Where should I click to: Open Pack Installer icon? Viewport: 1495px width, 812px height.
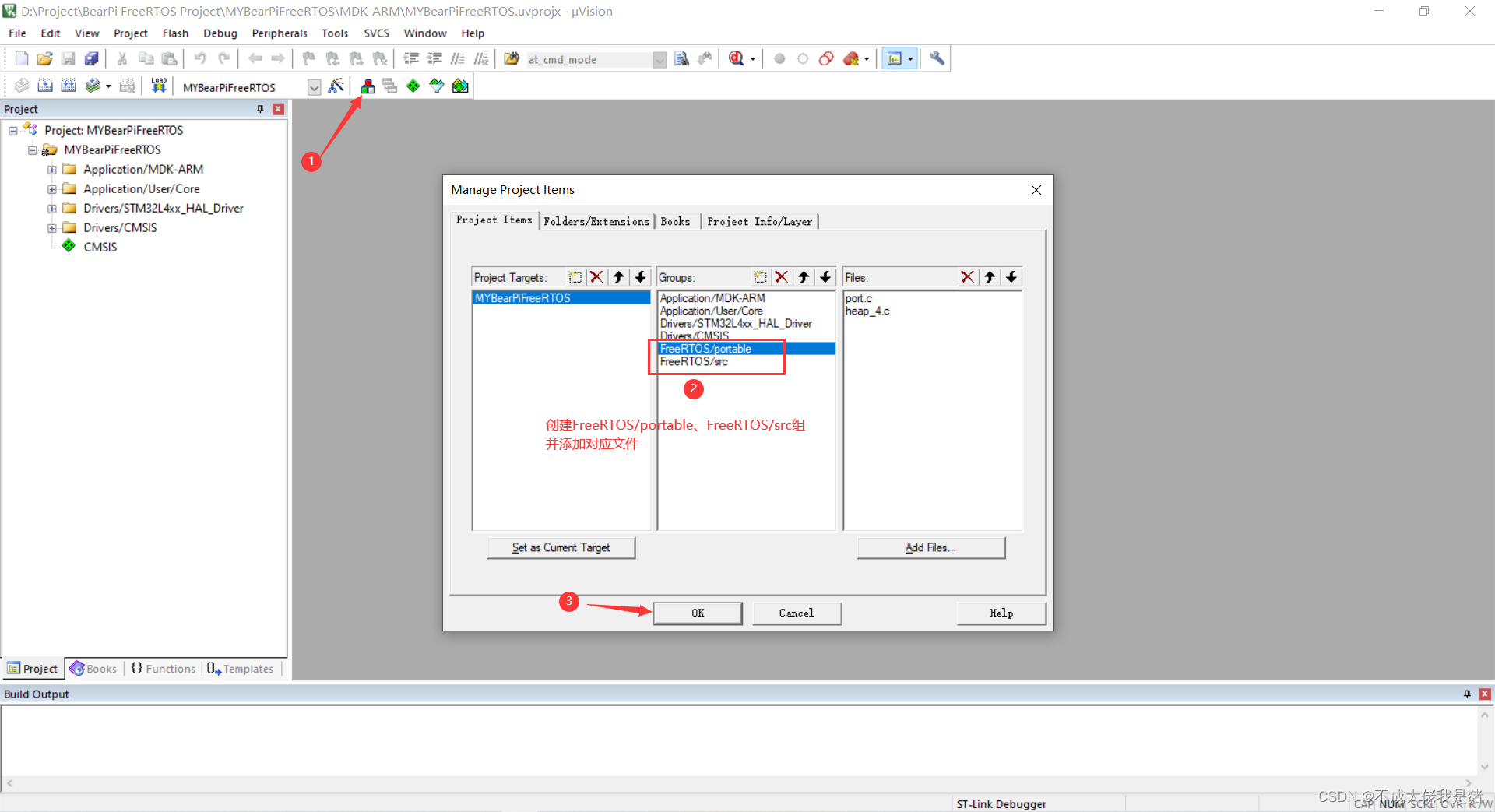pos(460,86)
